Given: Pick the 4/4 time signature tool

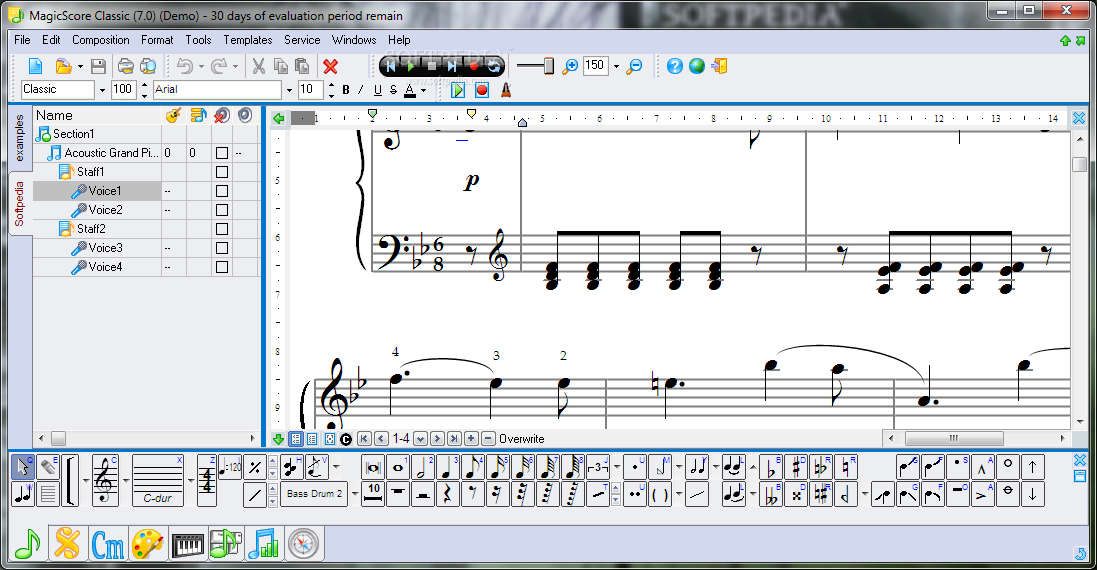Looking at the screenshot, I should click(x=207, y=480).
